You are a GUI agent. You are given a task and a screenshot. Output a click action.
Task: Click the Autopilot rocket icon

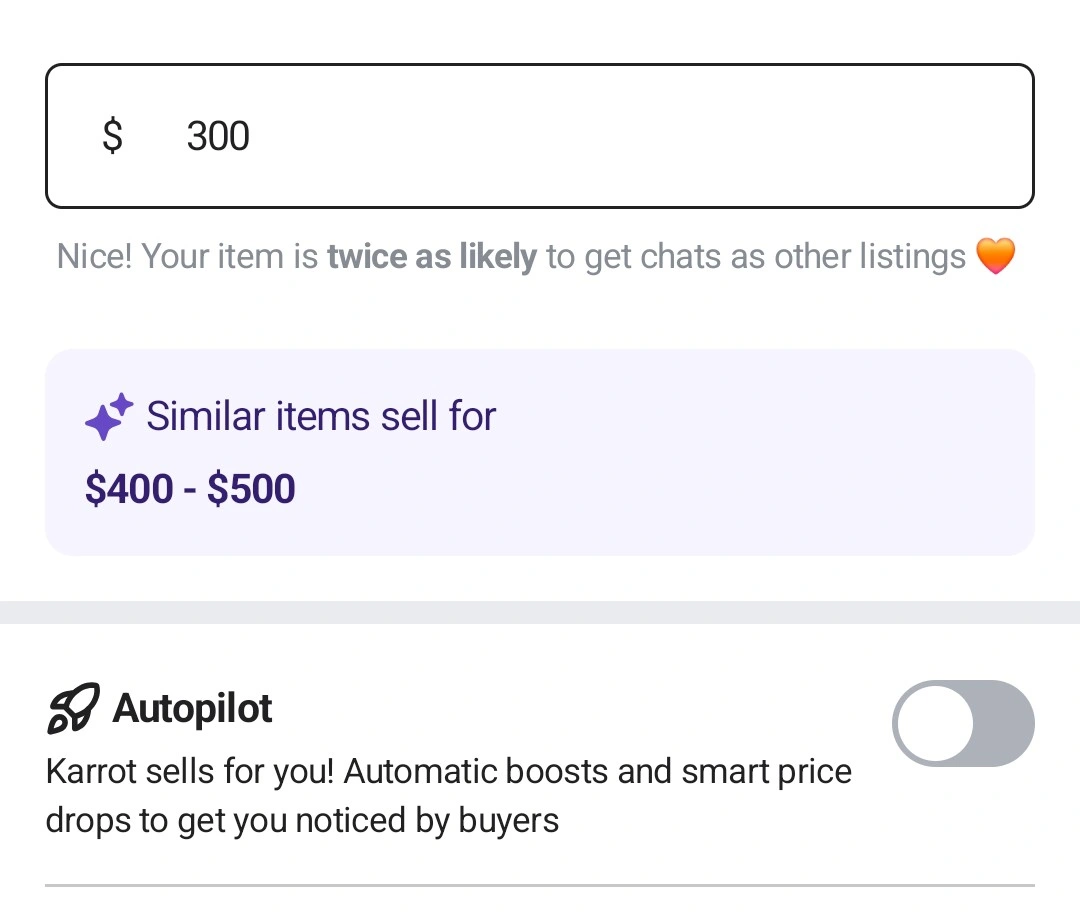(x=74, y=708)
